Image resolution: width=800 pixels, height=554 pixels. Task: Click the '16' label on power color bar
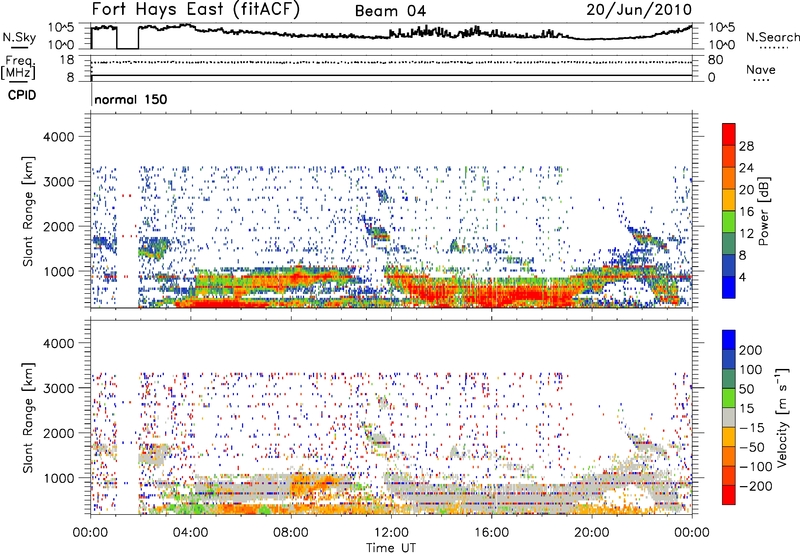click(746, 212)
